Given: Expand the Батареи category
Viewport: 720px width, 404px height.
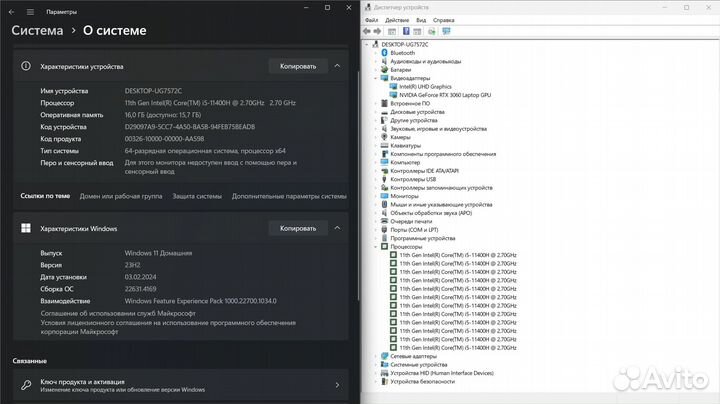Looking at the screenshot, I should pyautogui.click(x=376, y=70).
